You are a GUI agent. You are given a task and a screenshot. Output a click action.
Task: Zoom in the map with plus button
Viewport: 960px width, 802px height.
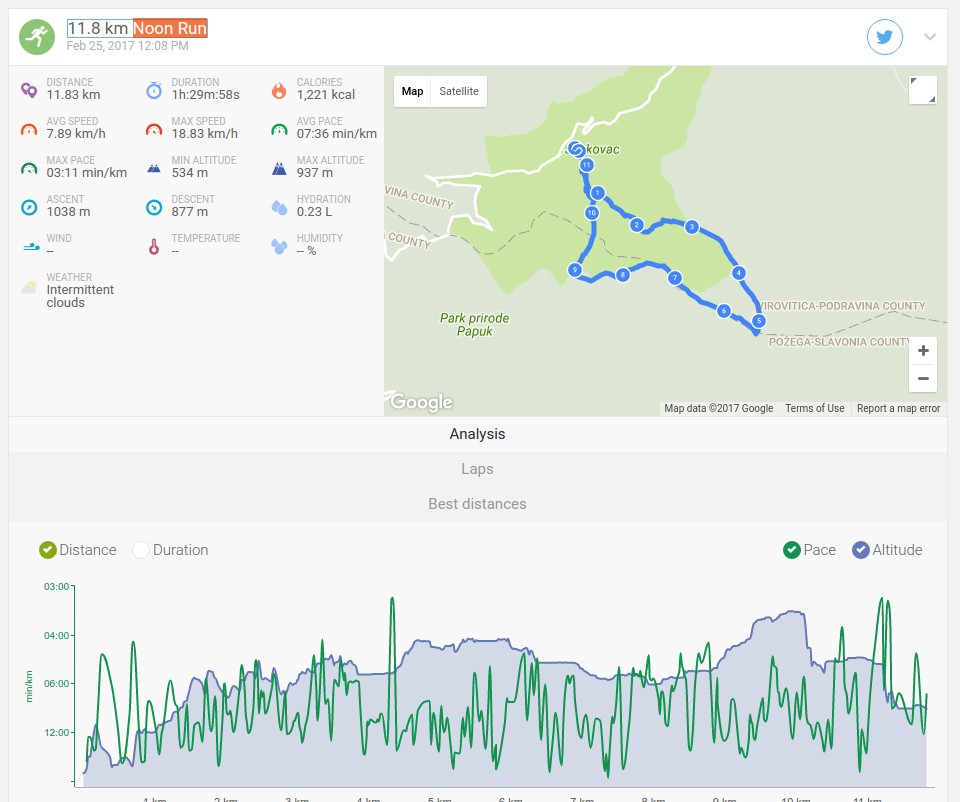[x=923, y=351]
